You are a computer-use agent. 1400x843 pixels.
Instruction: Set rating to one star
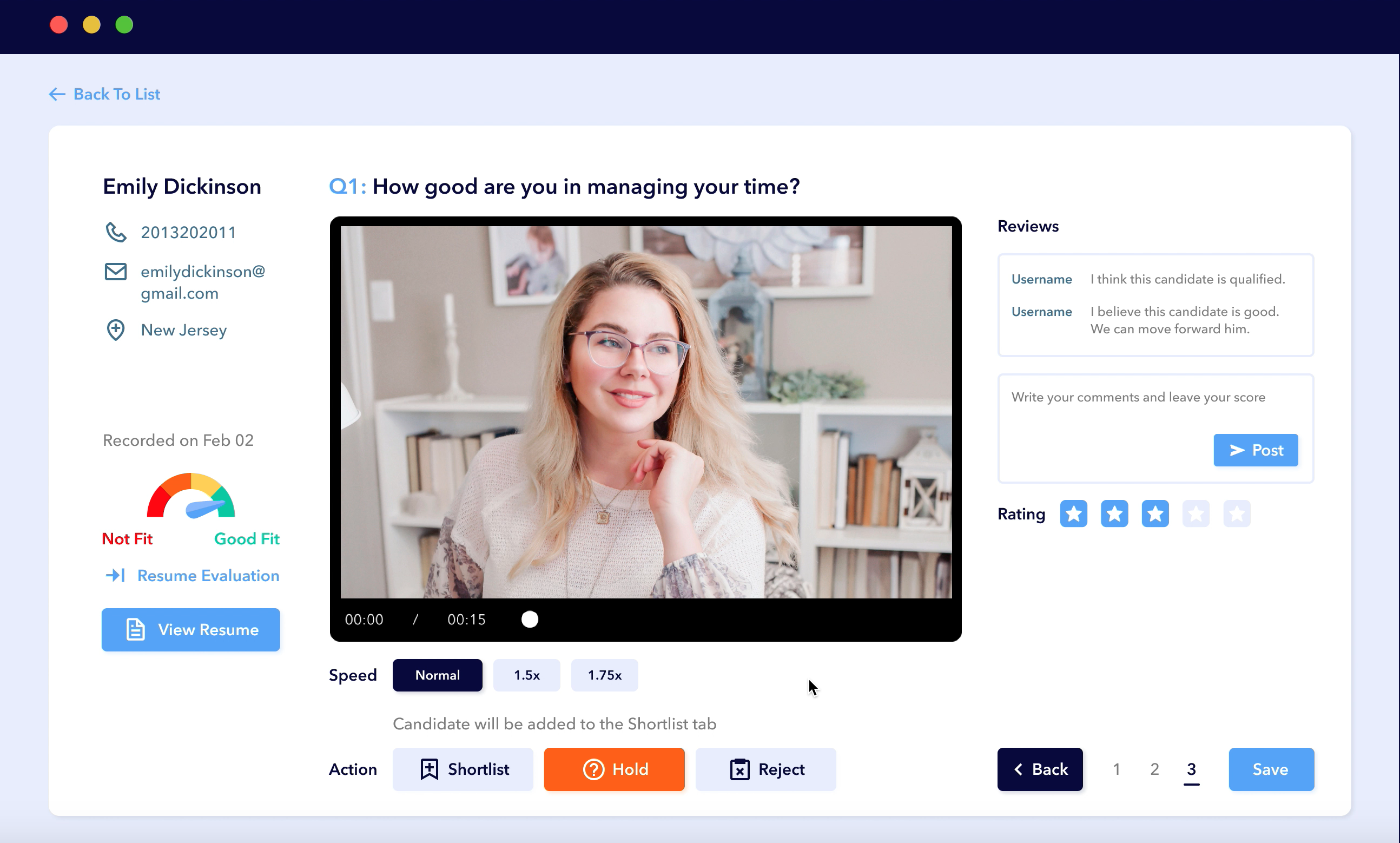tap(1073, 513)
